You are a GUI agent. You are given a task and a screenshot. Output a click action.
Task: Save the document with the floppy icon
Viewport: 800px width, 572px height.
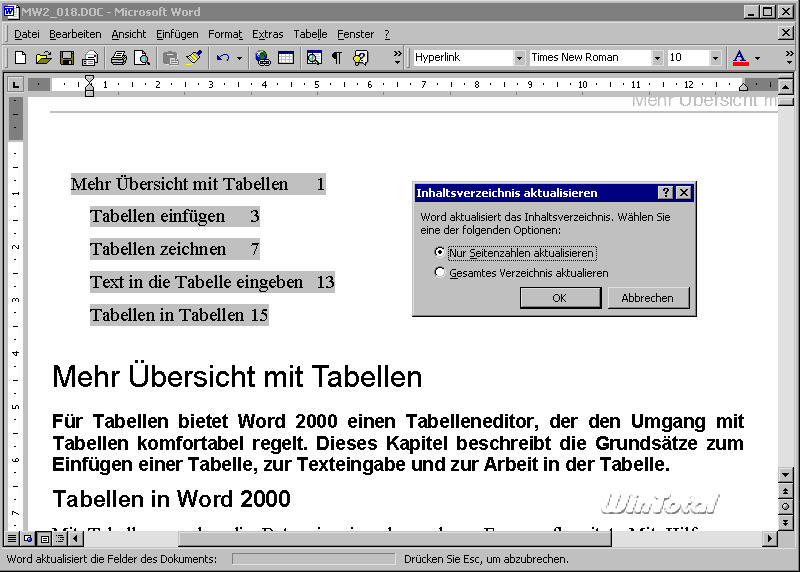67,58
